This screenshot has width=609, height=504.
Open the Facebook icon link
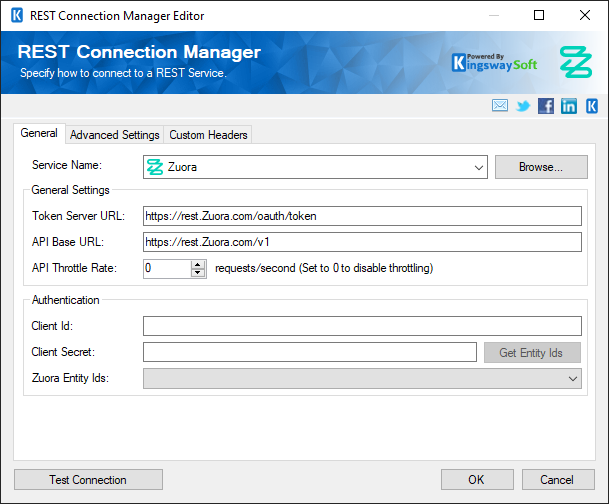pos(546,106)
